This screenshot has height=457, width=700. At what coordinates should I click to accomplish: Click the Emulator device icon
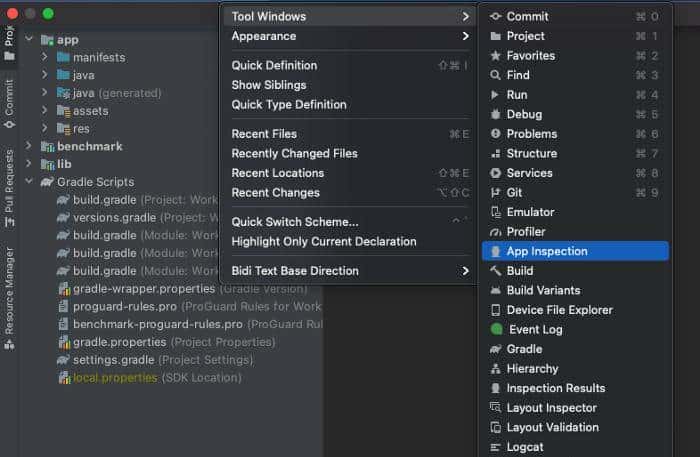pyautogui.click(x=495, y=212)
